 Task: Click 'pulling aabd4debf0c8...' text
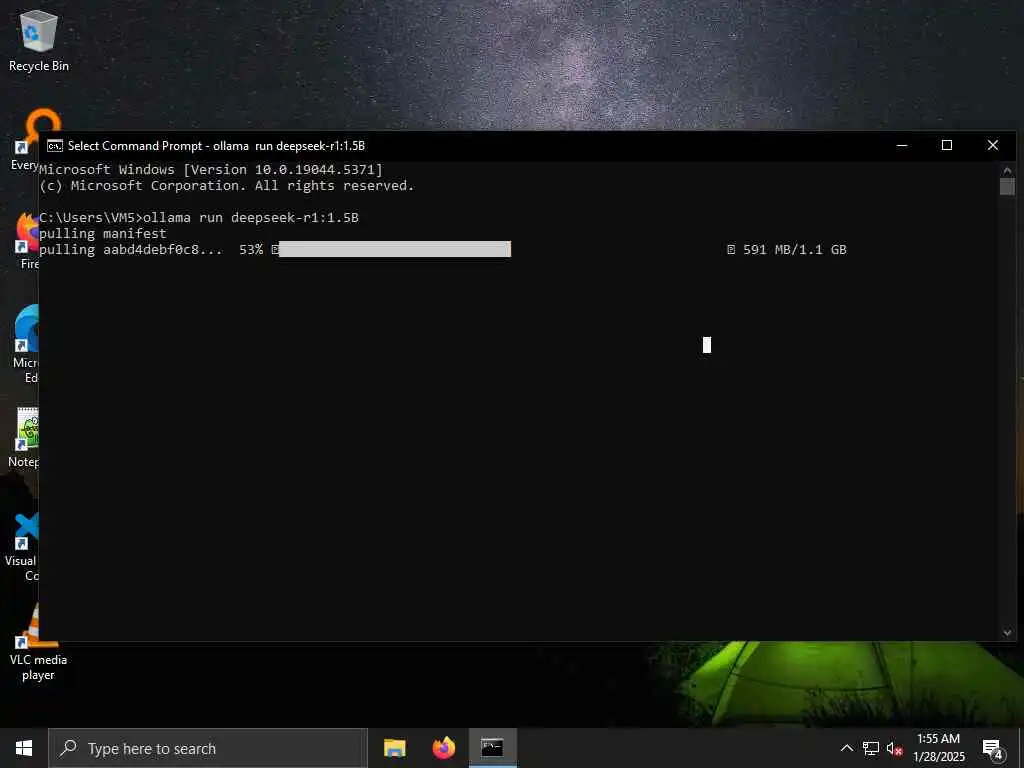coord(131,249)
